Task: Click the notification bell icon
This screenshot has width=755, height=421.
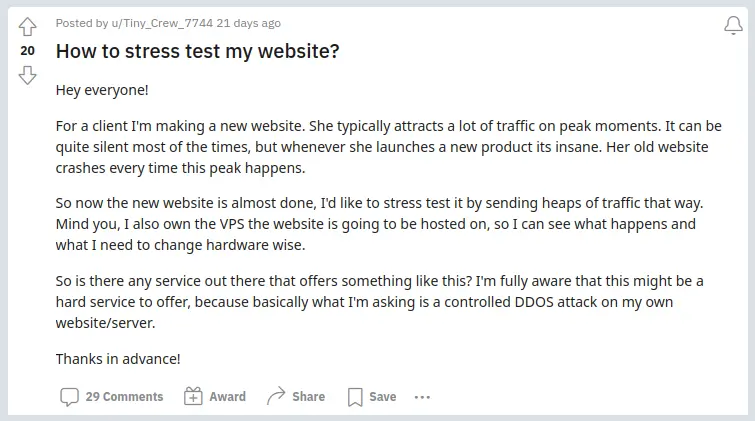Action: 732,27
